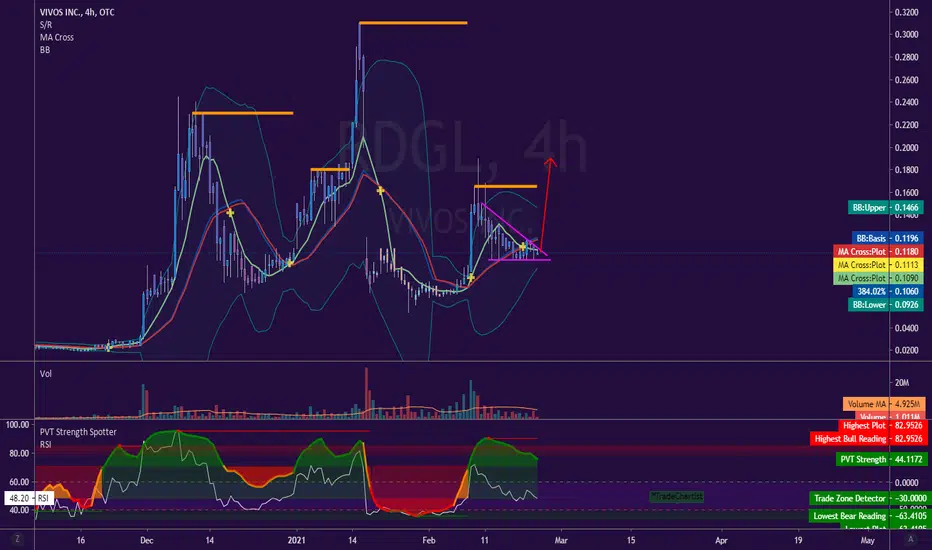Click the Apr date on the time axis
The width and height of the screenshot is (932, 550).
(x=721, y=540)
